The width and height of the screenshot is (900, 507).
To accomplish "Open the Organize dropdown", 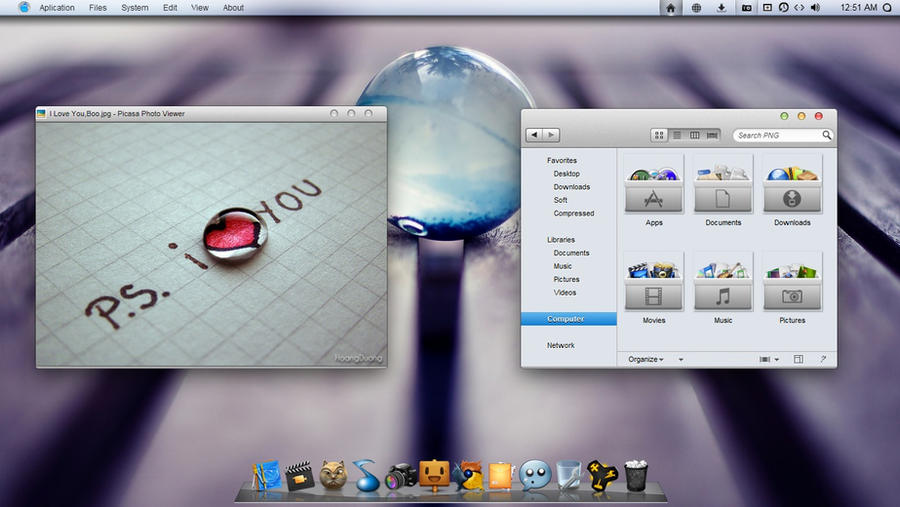I will click(646, 359).
